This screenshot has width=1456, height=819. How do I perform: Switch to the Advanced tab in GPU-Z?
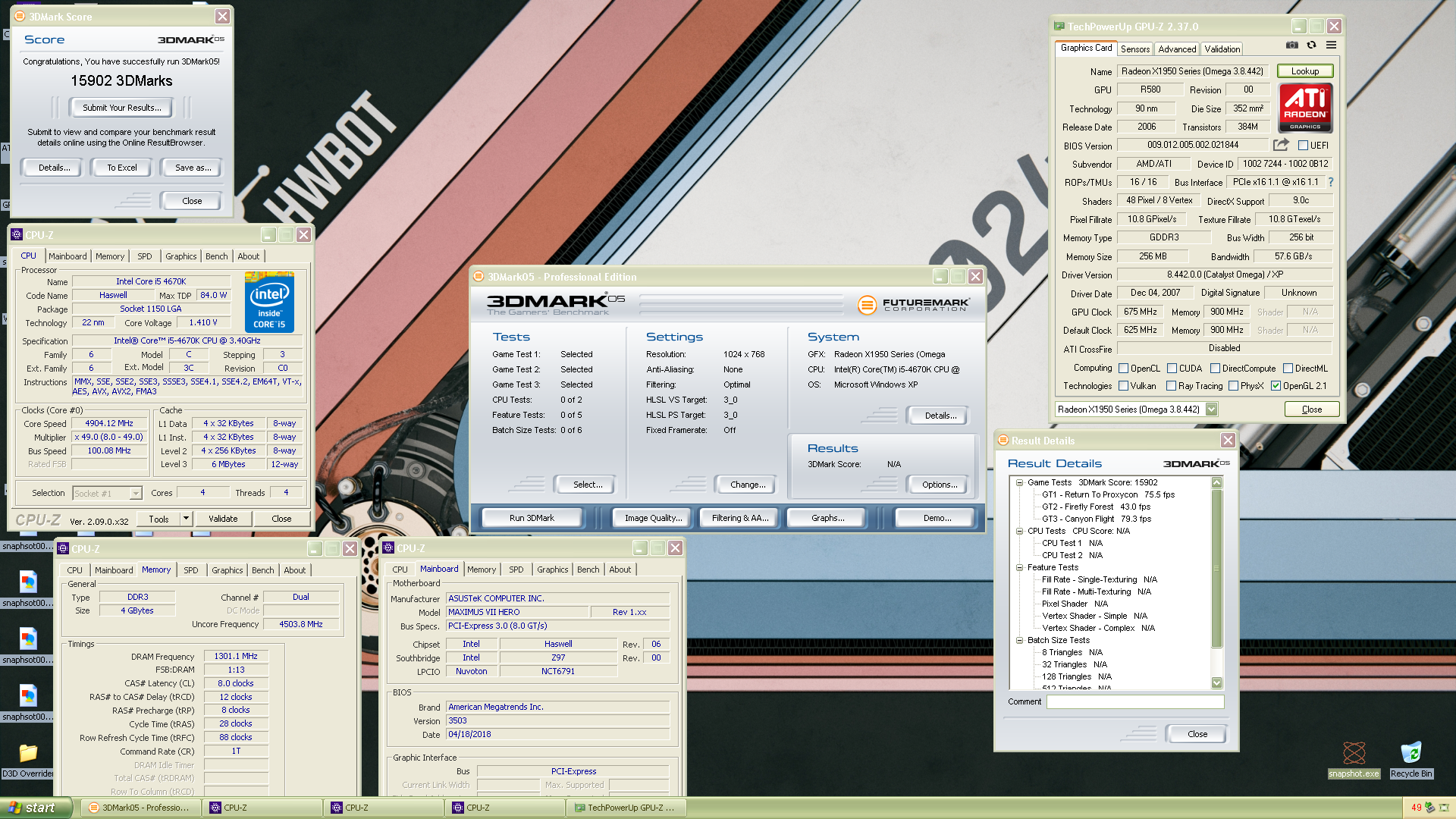point(1177,49)
